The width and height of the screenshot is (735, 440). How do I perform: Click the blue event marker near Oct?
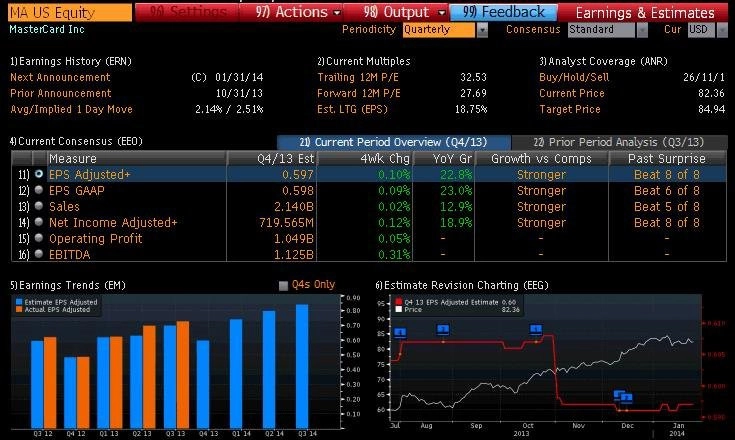536,329
